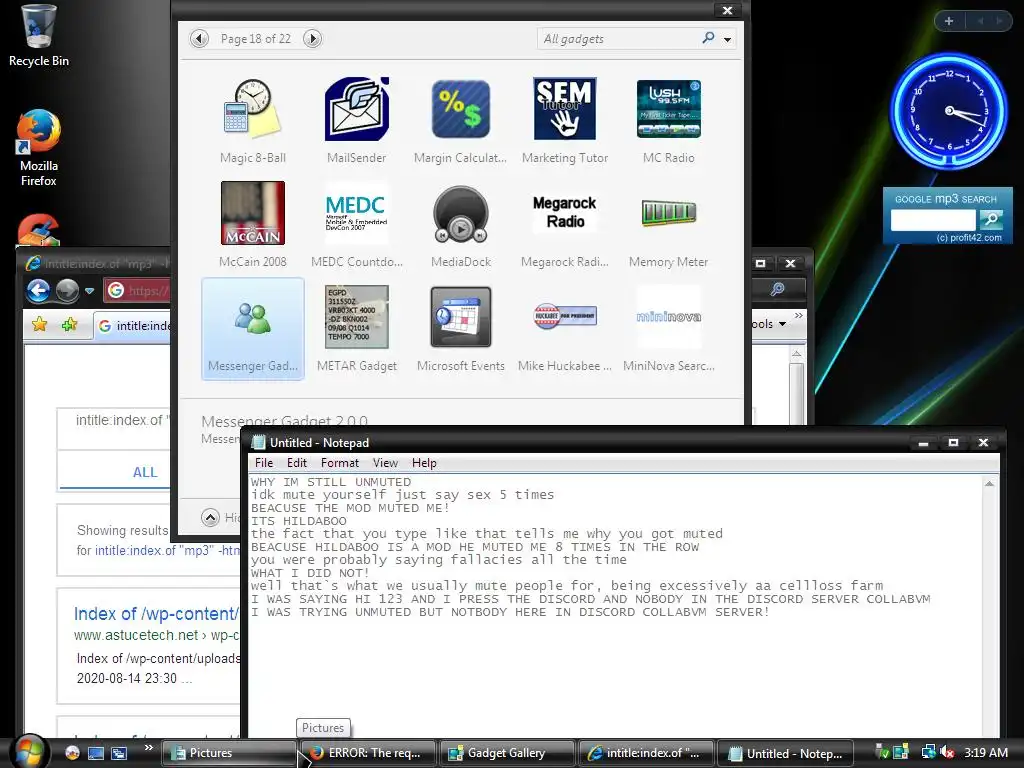The height and width of the screenshot is (768, 1024).
Task: Select the MediaDock gadget icon
Action: (460, 213)
